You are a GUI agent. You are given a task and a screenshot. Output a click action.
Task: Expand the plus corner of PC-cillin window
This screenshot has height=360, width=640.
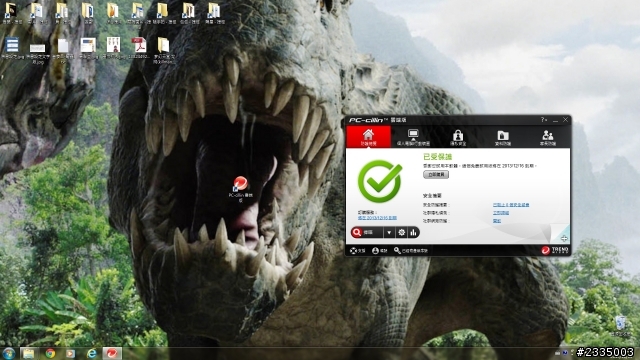[564, 238]
